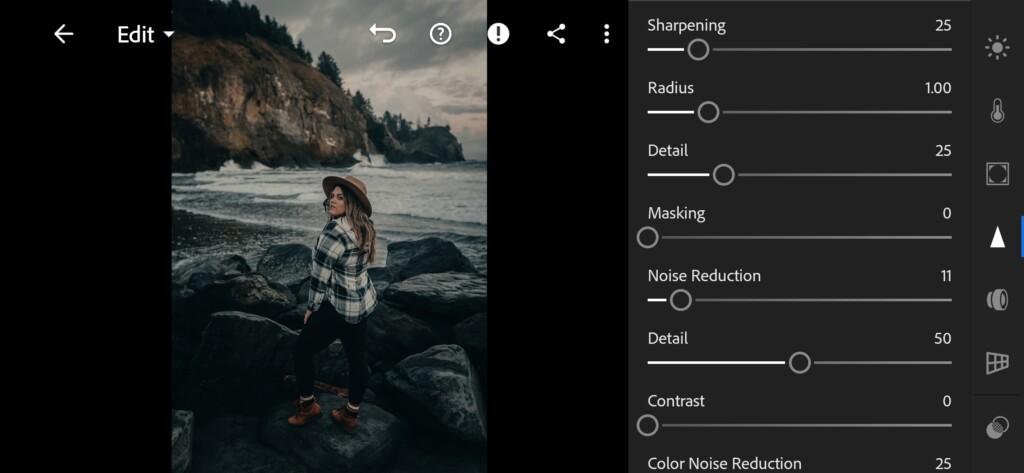Select the Masking value 0

click(x=947, y=214)
